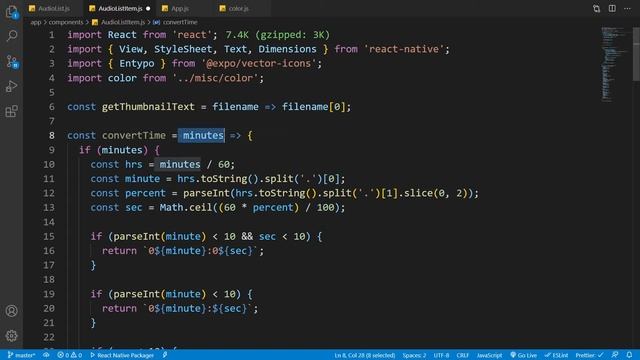
Task: Open the errors and warnings count
Action: [69, 355]
